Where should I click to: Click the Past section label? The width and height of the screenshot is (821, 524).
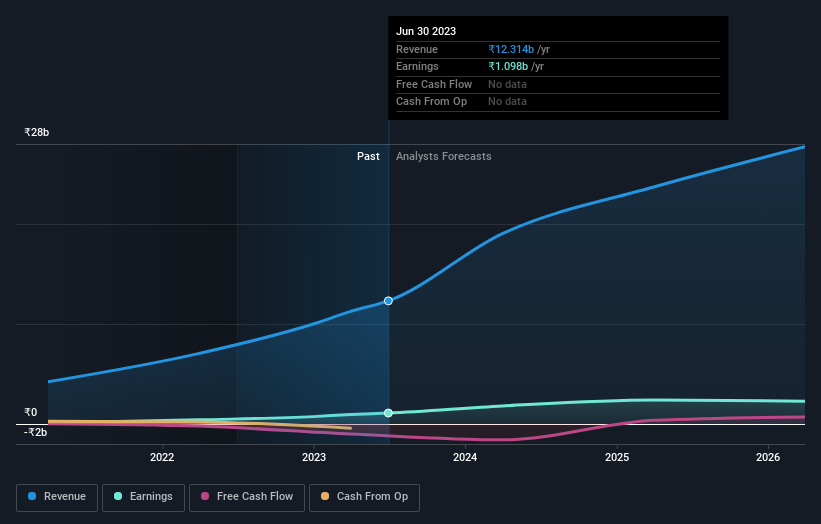[x=368, y=156]
